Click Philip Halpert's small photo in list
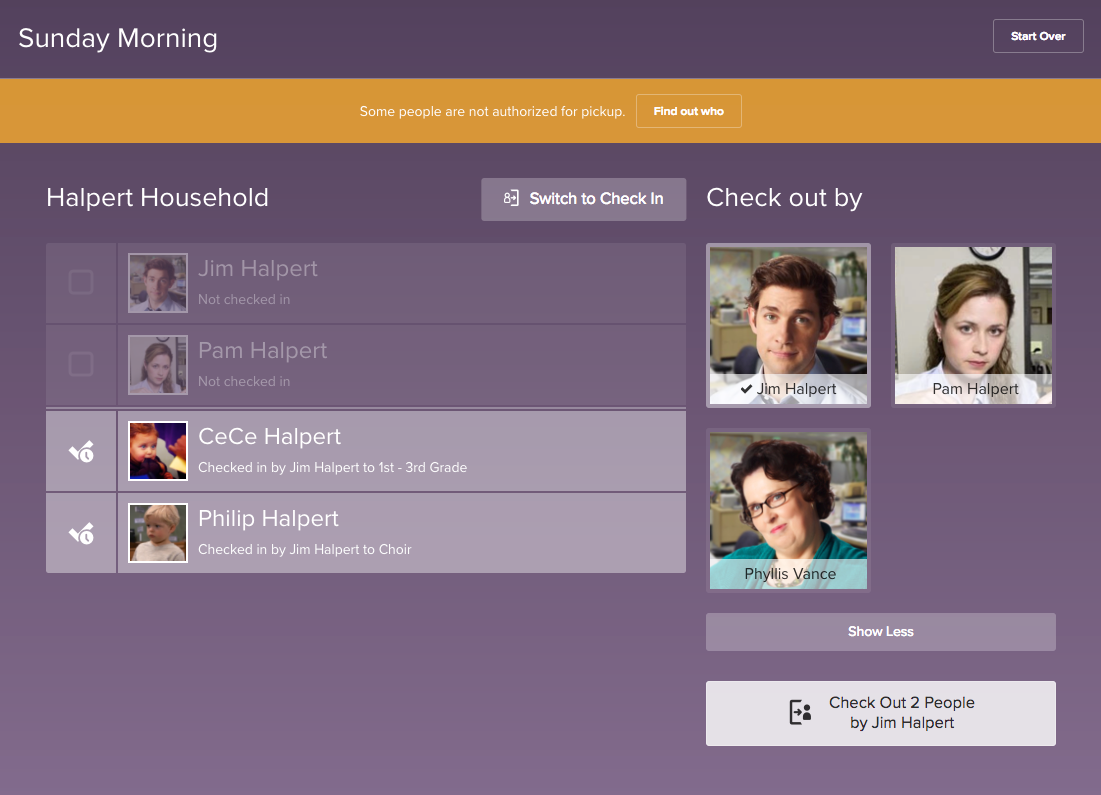The height and width of the screenshot is (795, 1101). [158, 533]
